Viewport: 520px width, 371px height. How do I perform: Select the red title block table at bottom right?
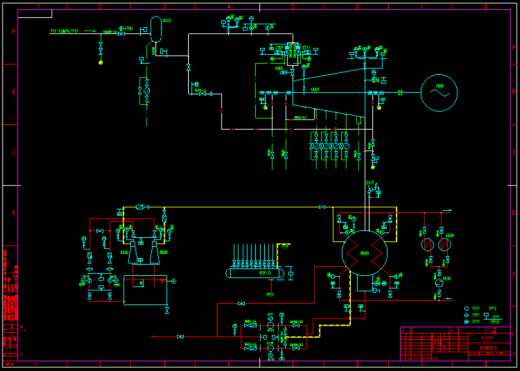pyautogui.click(x=455, y=344)
